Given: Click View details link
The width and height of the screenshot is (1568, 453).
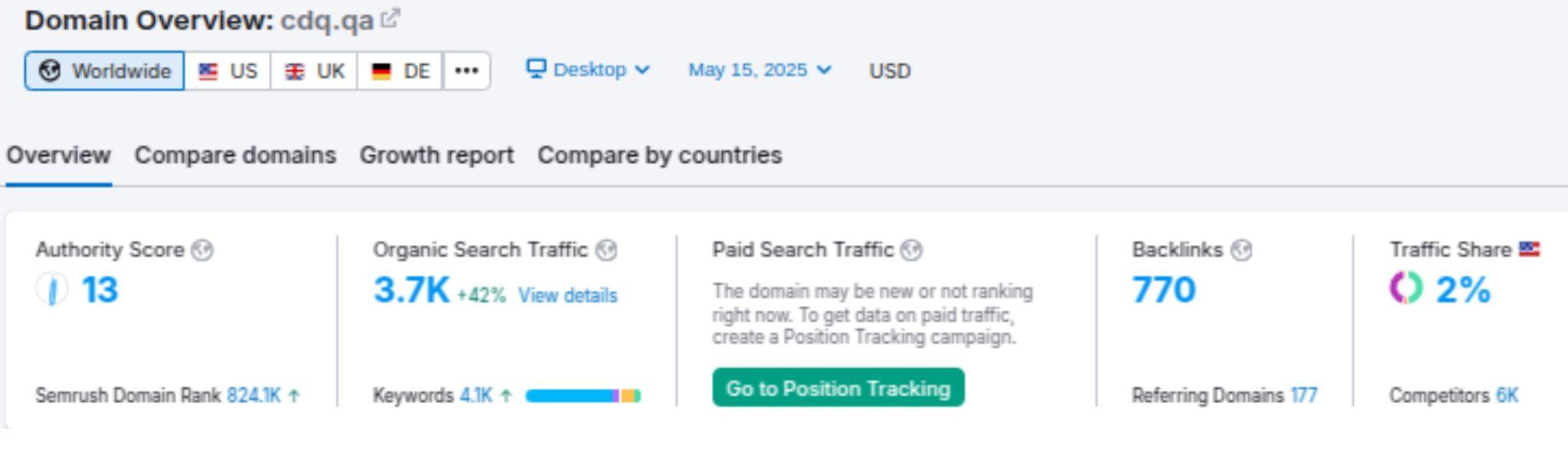Looking at the screenshot, I should [567, 295].
